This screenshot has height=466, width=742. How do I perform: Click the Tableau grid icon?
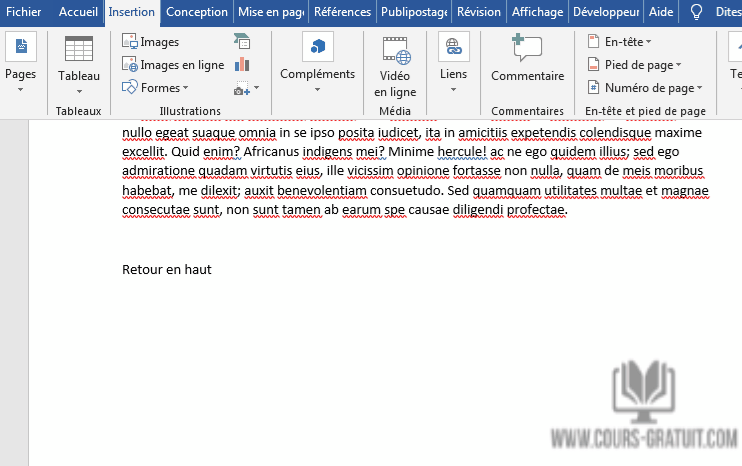point(79,49)
